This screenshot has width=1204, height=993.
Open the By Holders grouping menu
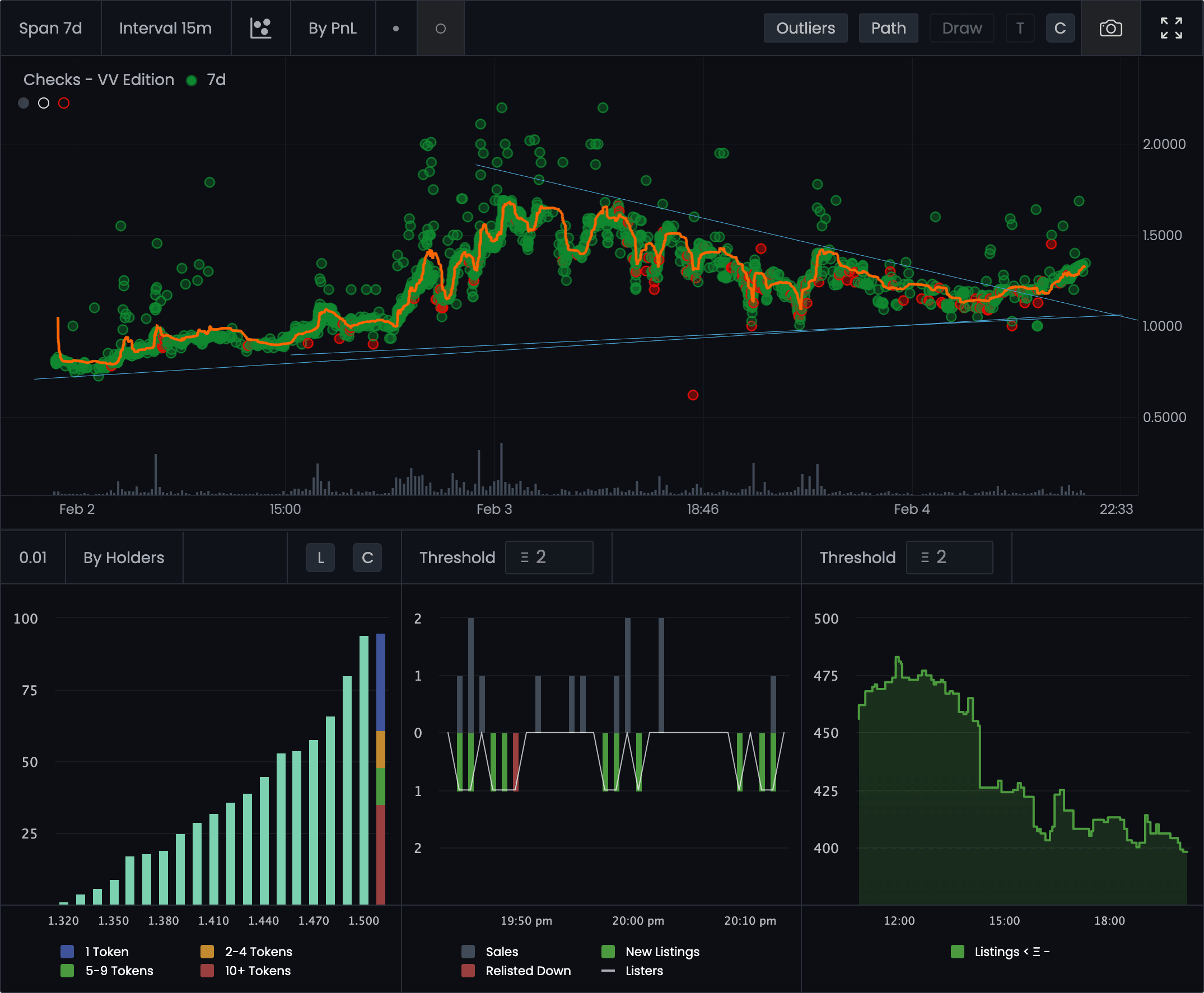point(124,558)
